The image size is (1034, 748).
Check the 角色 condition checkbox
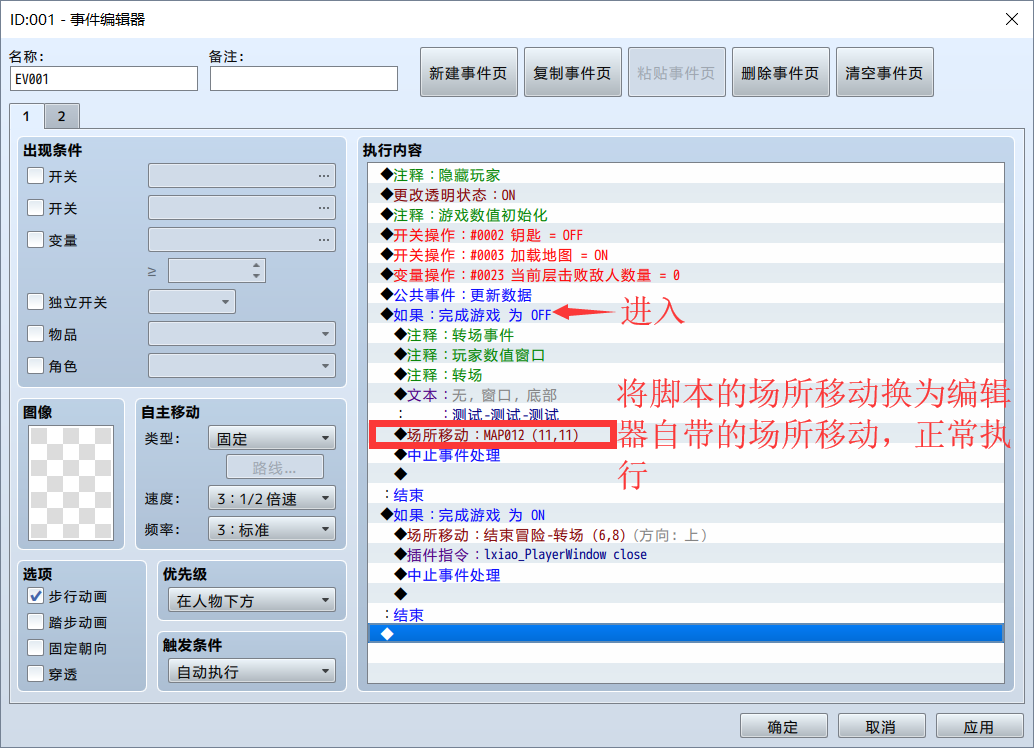tap(36, 365)
